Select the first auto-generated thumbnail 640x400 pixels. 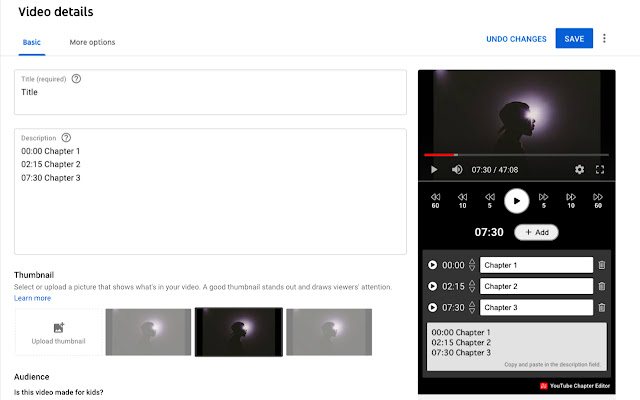(148, 332)
